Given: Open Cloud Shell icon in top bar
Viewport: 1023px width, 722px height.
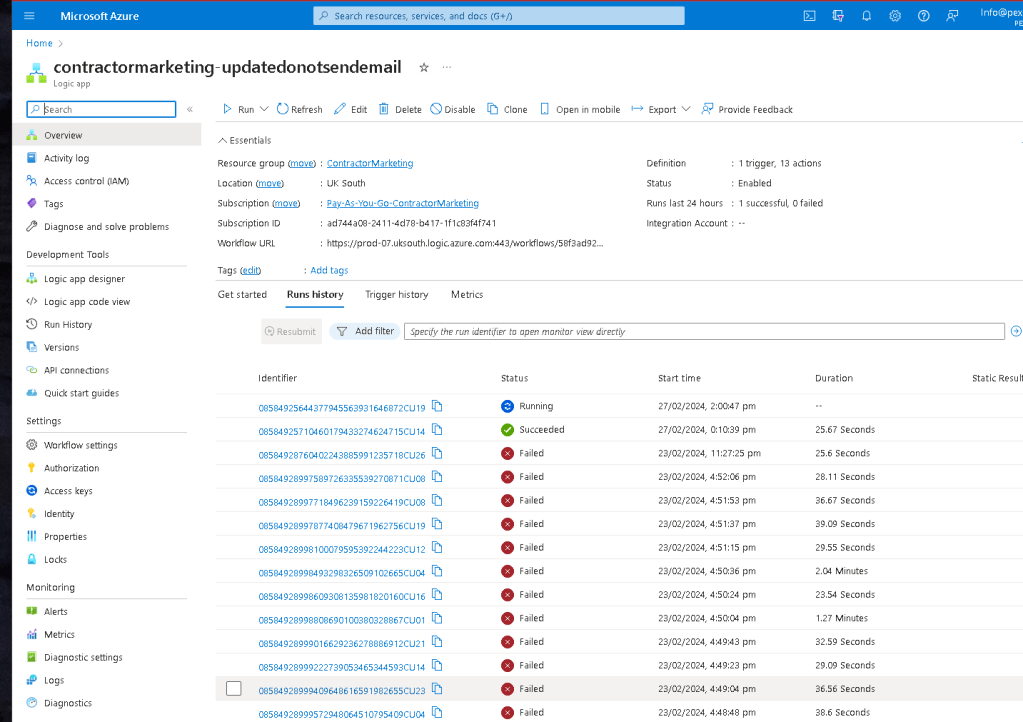Looking at the screenshot, I should pos(809,16).
